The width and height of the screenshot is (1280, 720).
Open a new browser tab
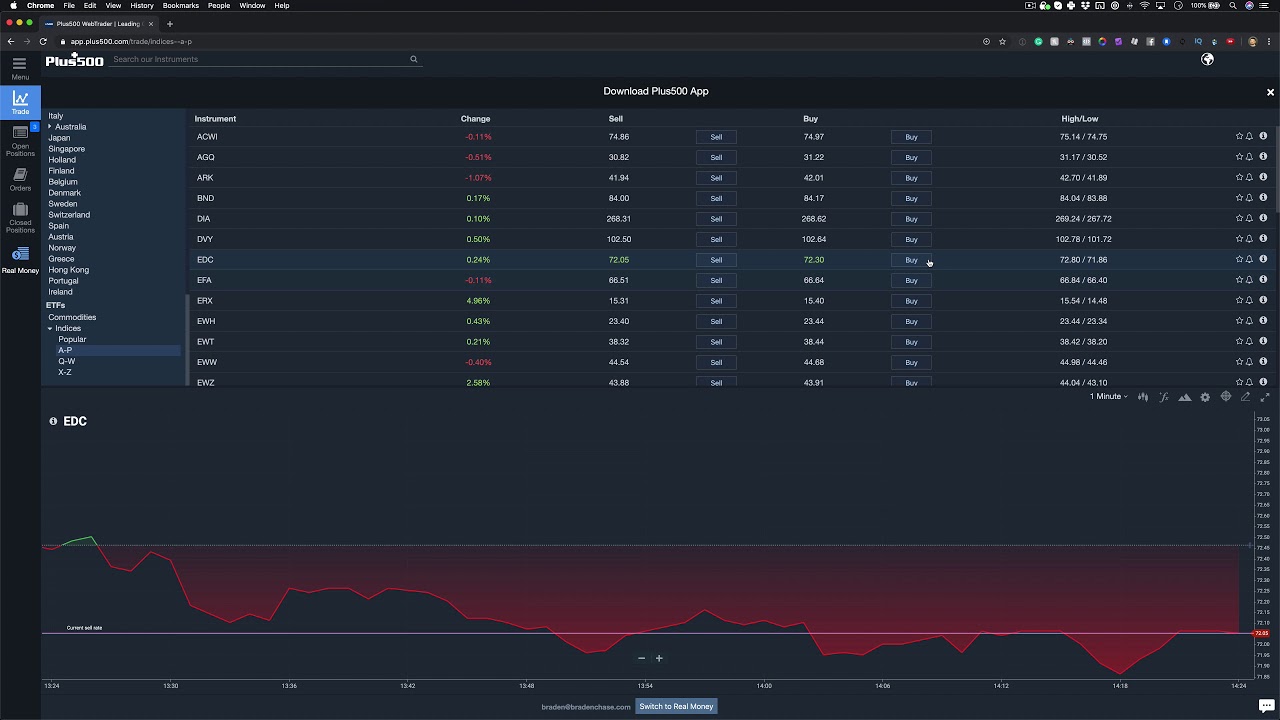170,23
